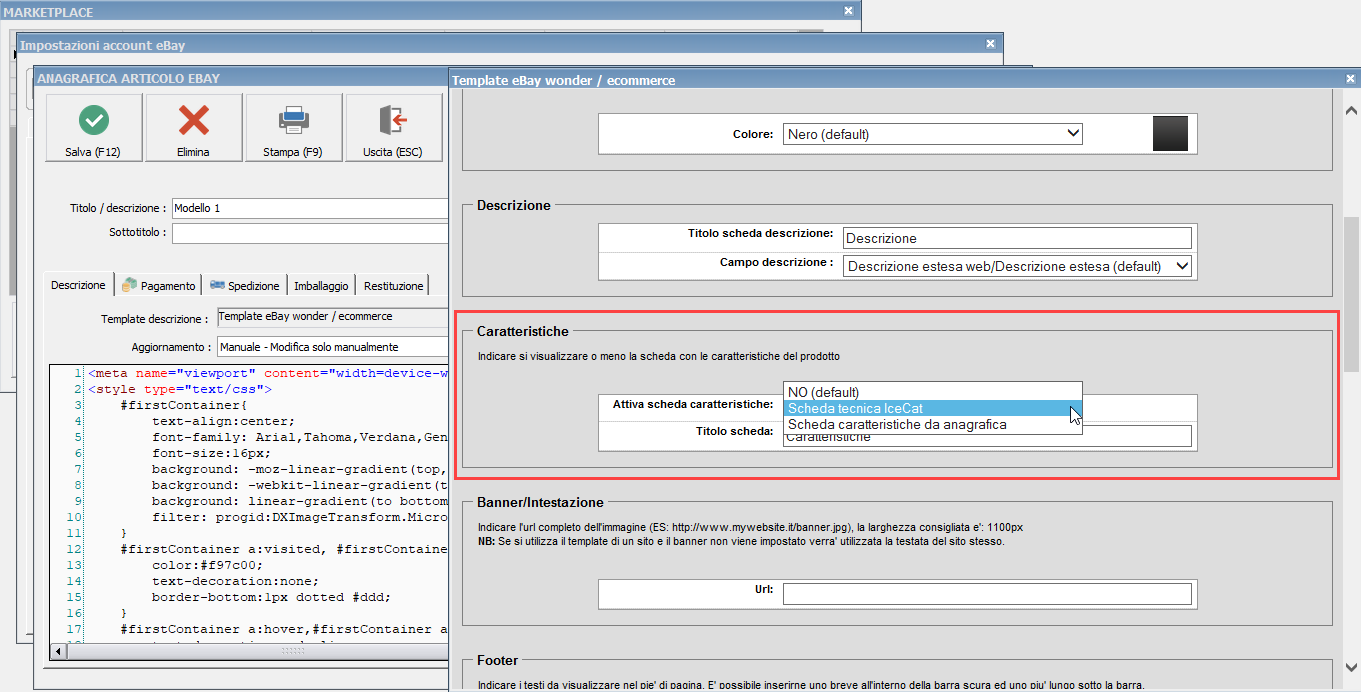Select Scheda caratteristiche da anagrafica option
Viewport: 1361px width, 692px height.
pyautogui.click(x=932, y=424)
